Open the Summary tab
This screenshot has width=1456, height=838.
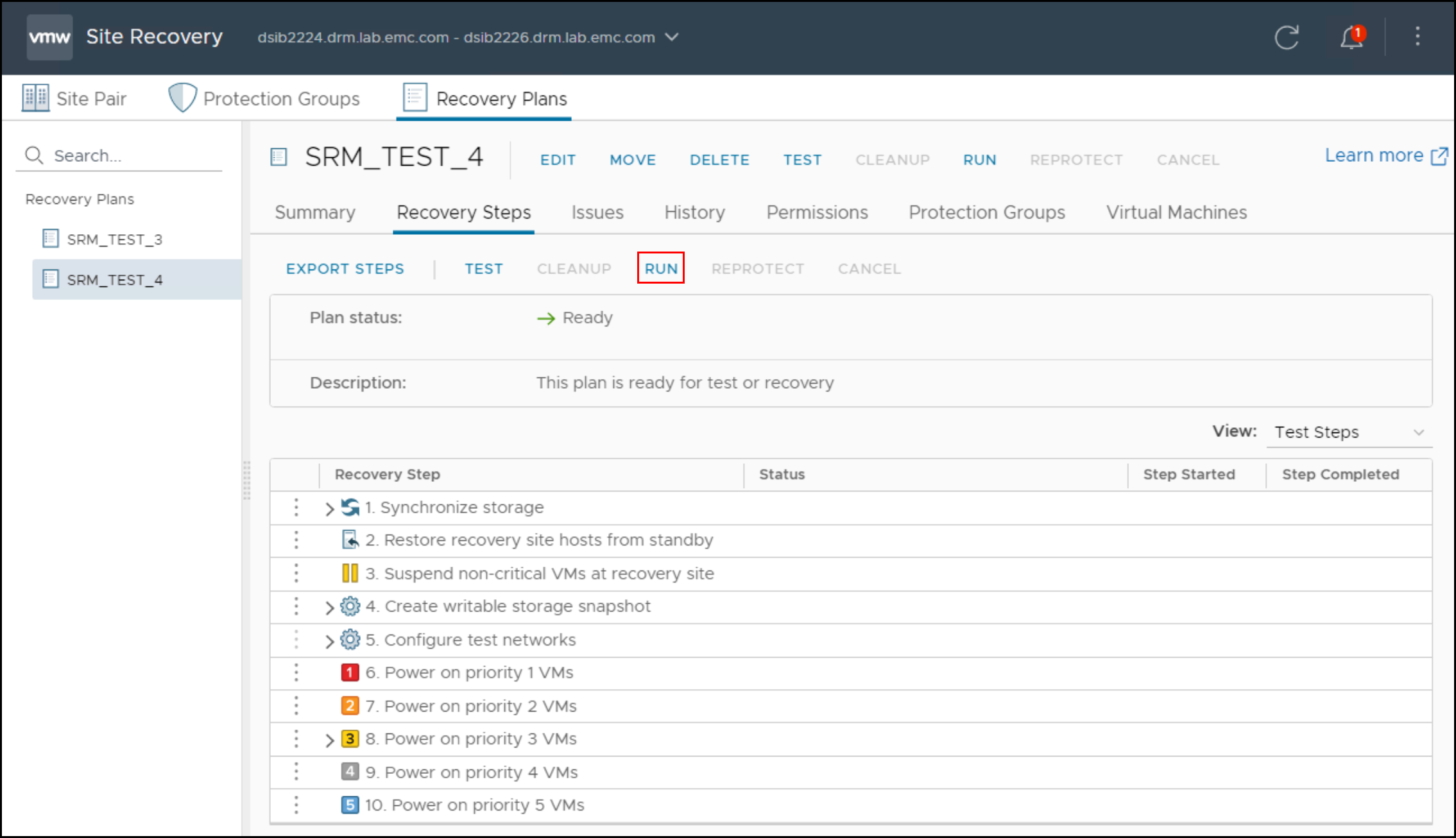pos(315,212)
